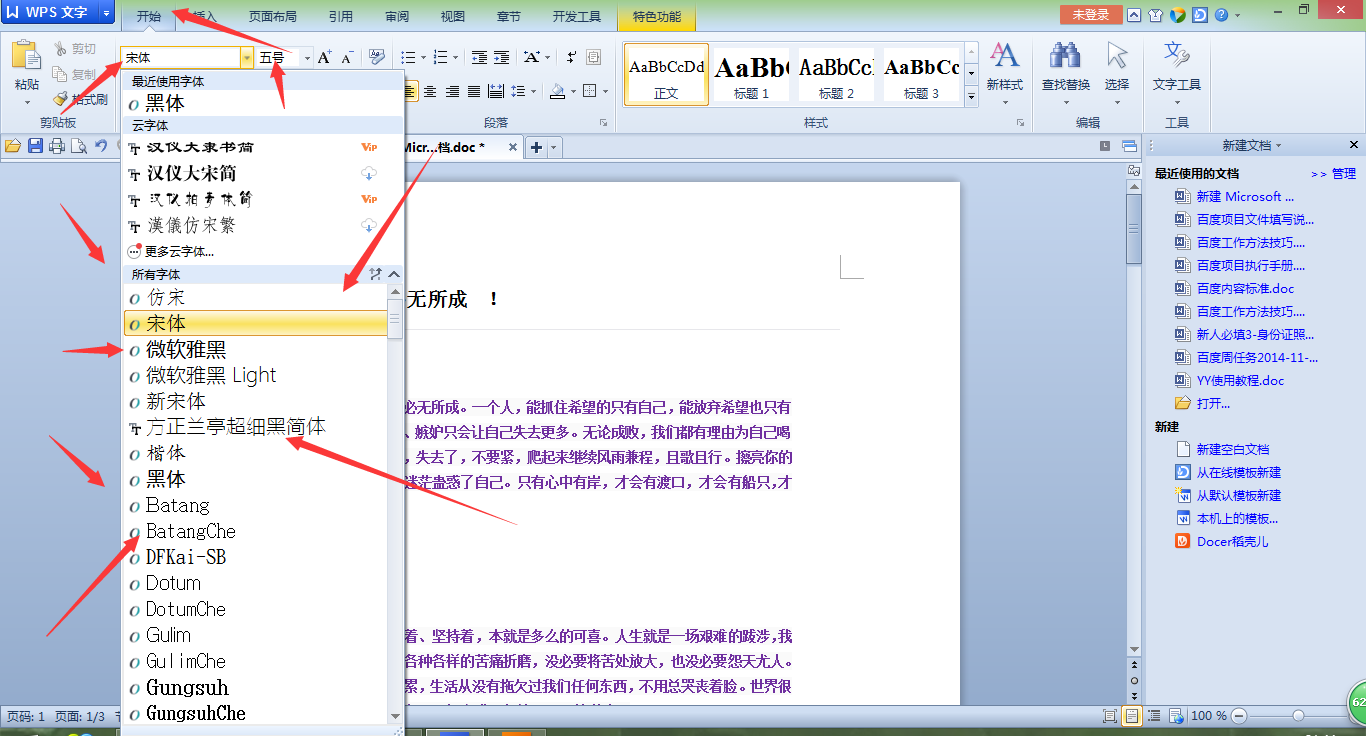Increase font size with the larger A icon

tap(325, 58)
